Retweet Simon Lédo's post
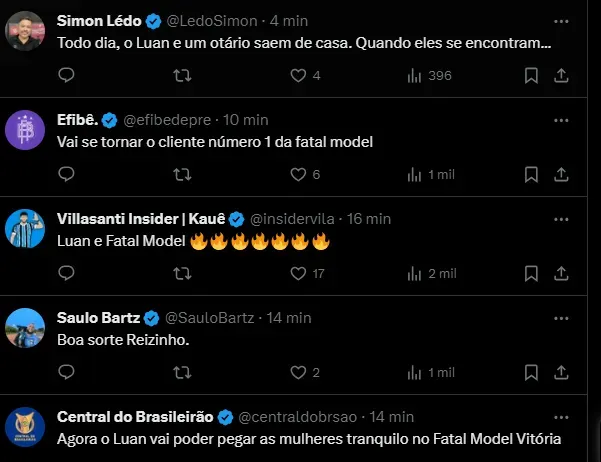 point(182,75)
